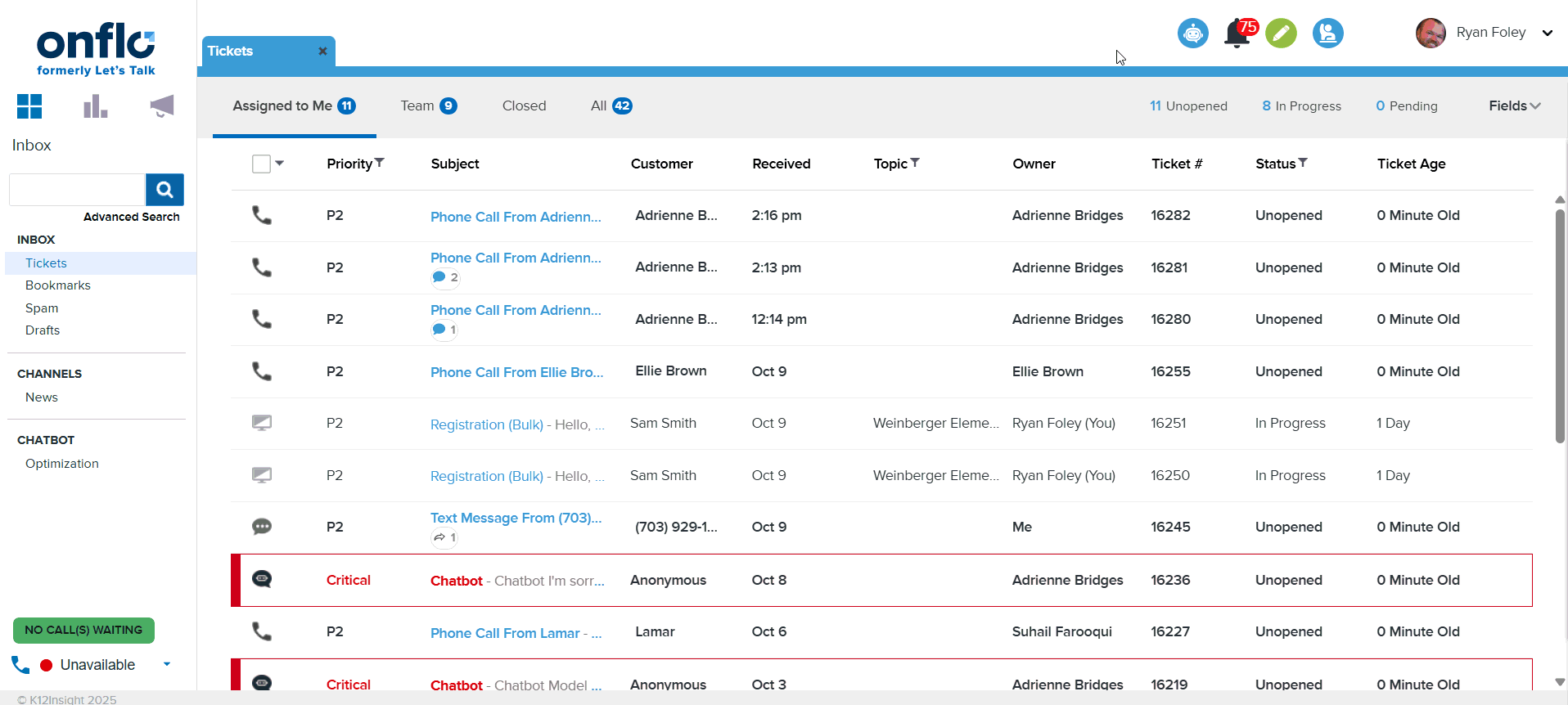Expand the Fields dropdown
Screen dimensions: 1568x705
[1514, 106]
